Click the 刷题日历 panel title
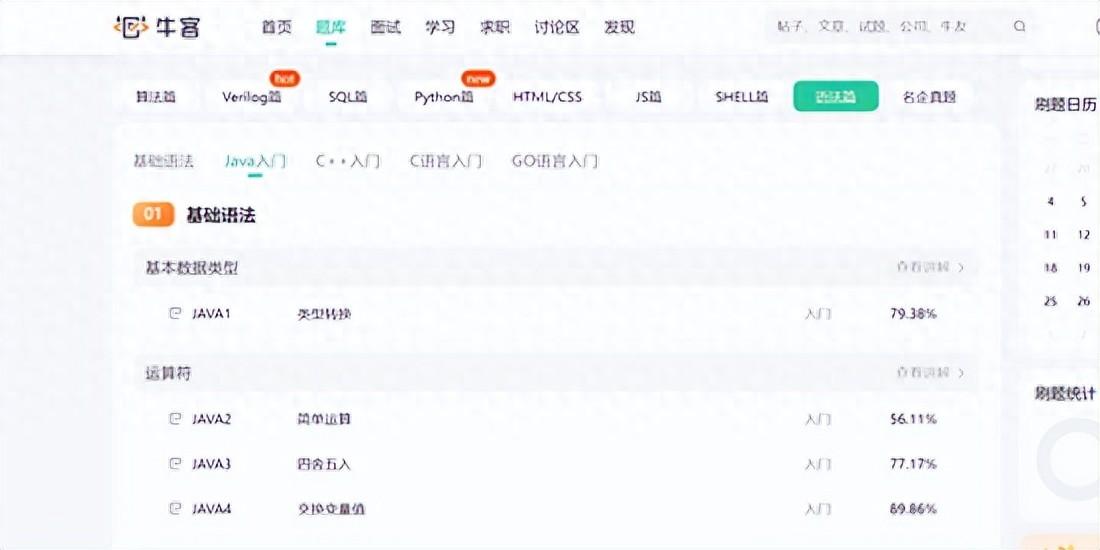The width and height of the screenshot is (1100, 550). pos(1066,105)
